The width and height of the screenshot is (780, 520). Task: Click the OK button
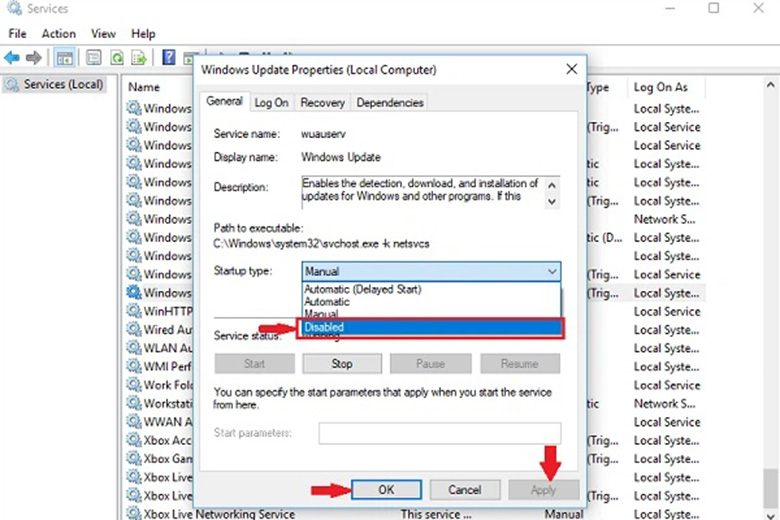coord(386,490)
